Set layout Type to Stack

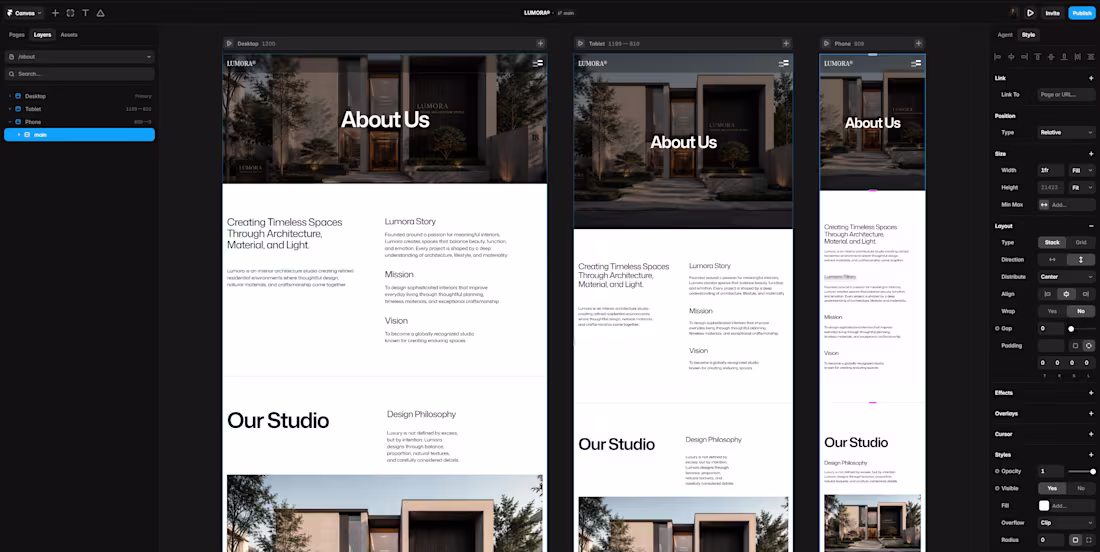pyautogui.click(x=1052, y=242)
